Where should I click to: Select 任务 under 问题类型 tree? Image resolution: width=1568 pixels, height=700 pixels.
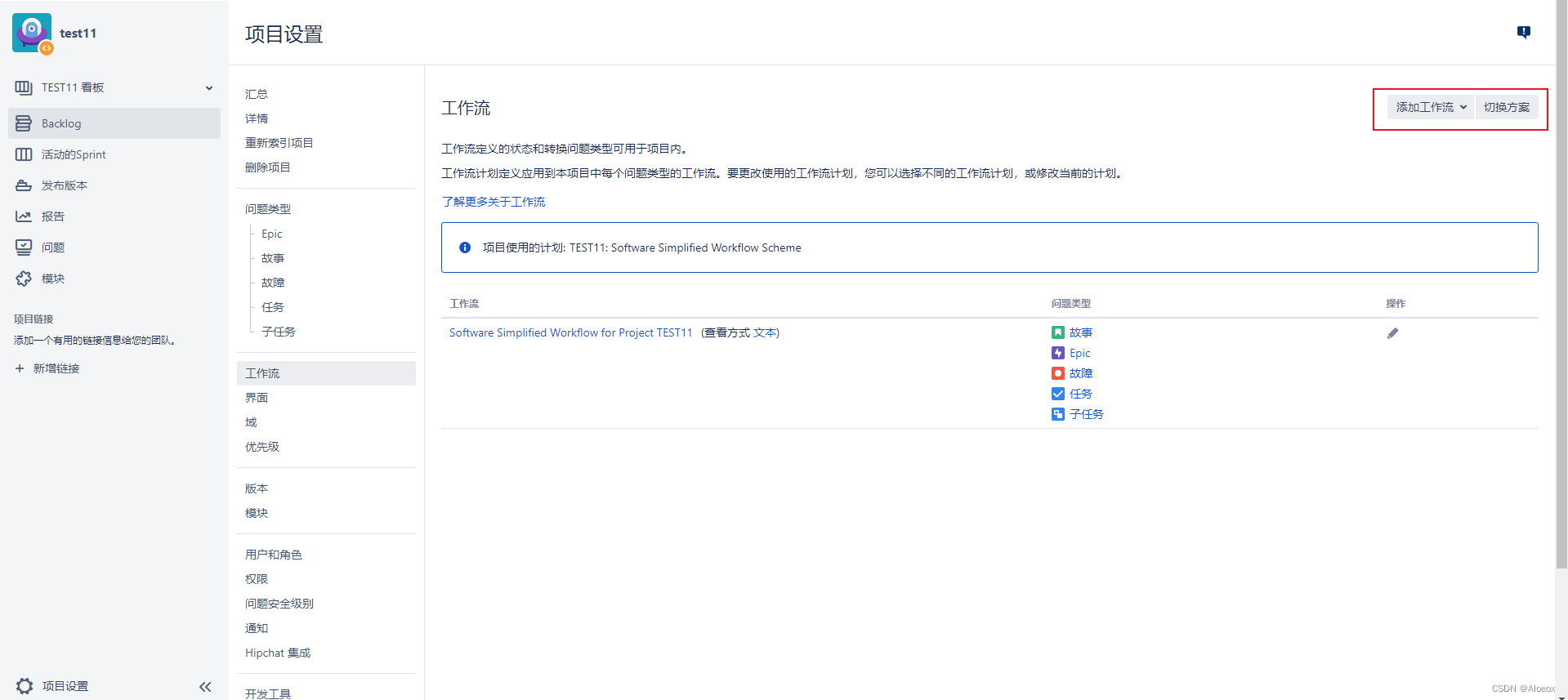[273, 307]
